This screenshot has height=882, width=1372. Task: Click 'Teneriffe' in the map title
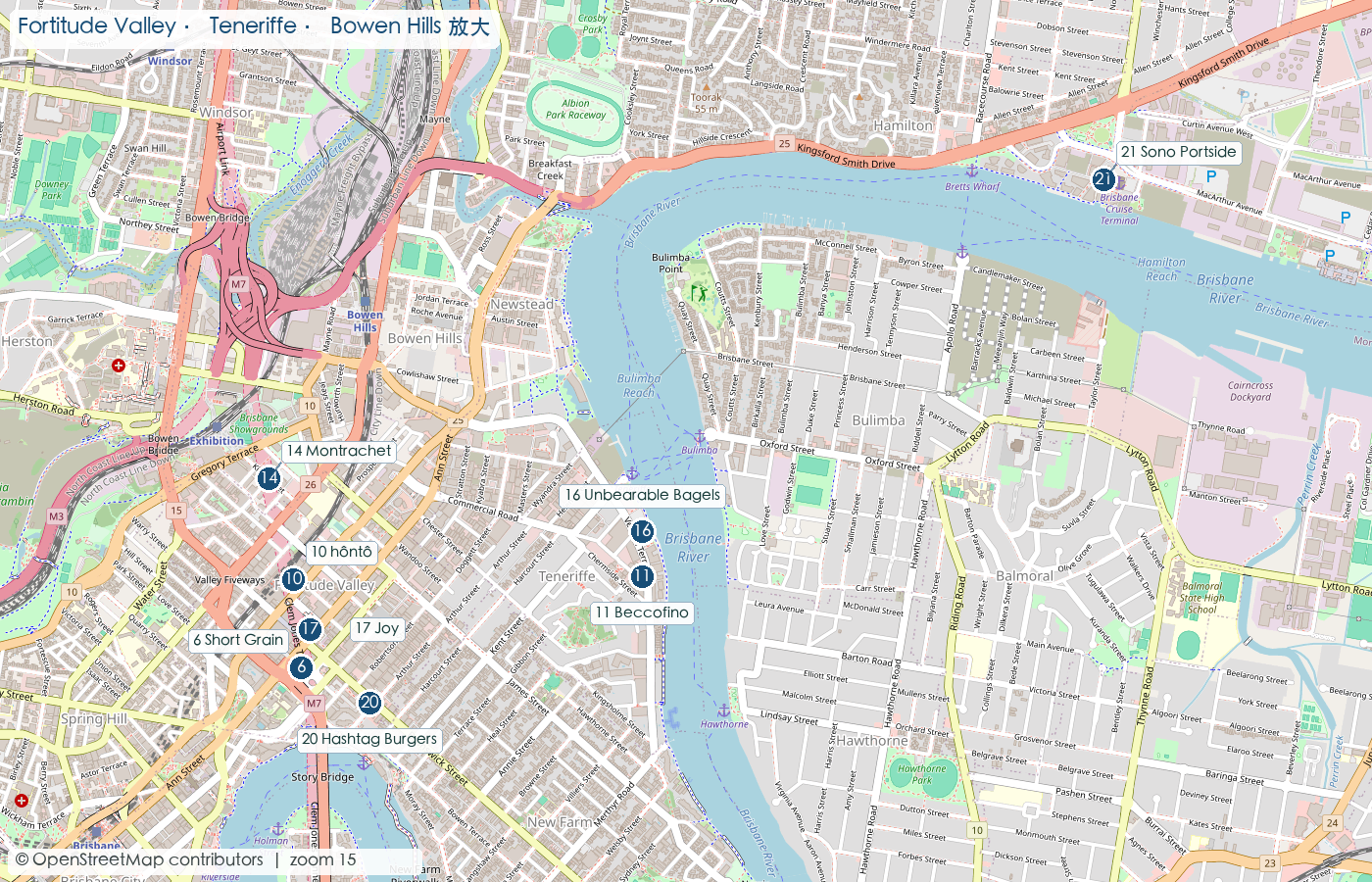(253, 26)
